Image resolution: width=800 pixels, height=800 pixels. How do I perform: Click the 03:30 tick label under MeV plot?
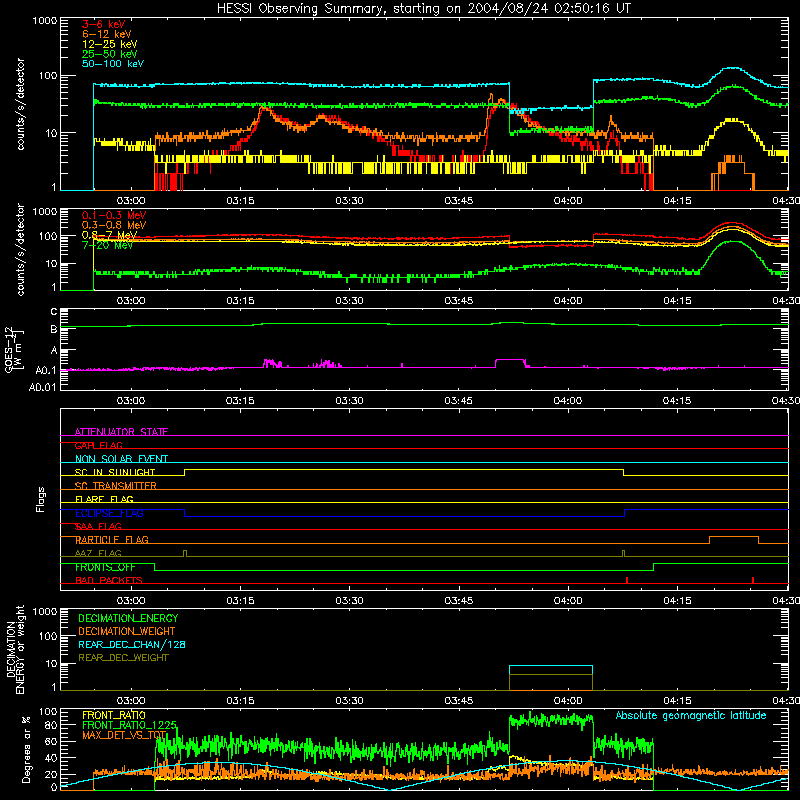349,301
